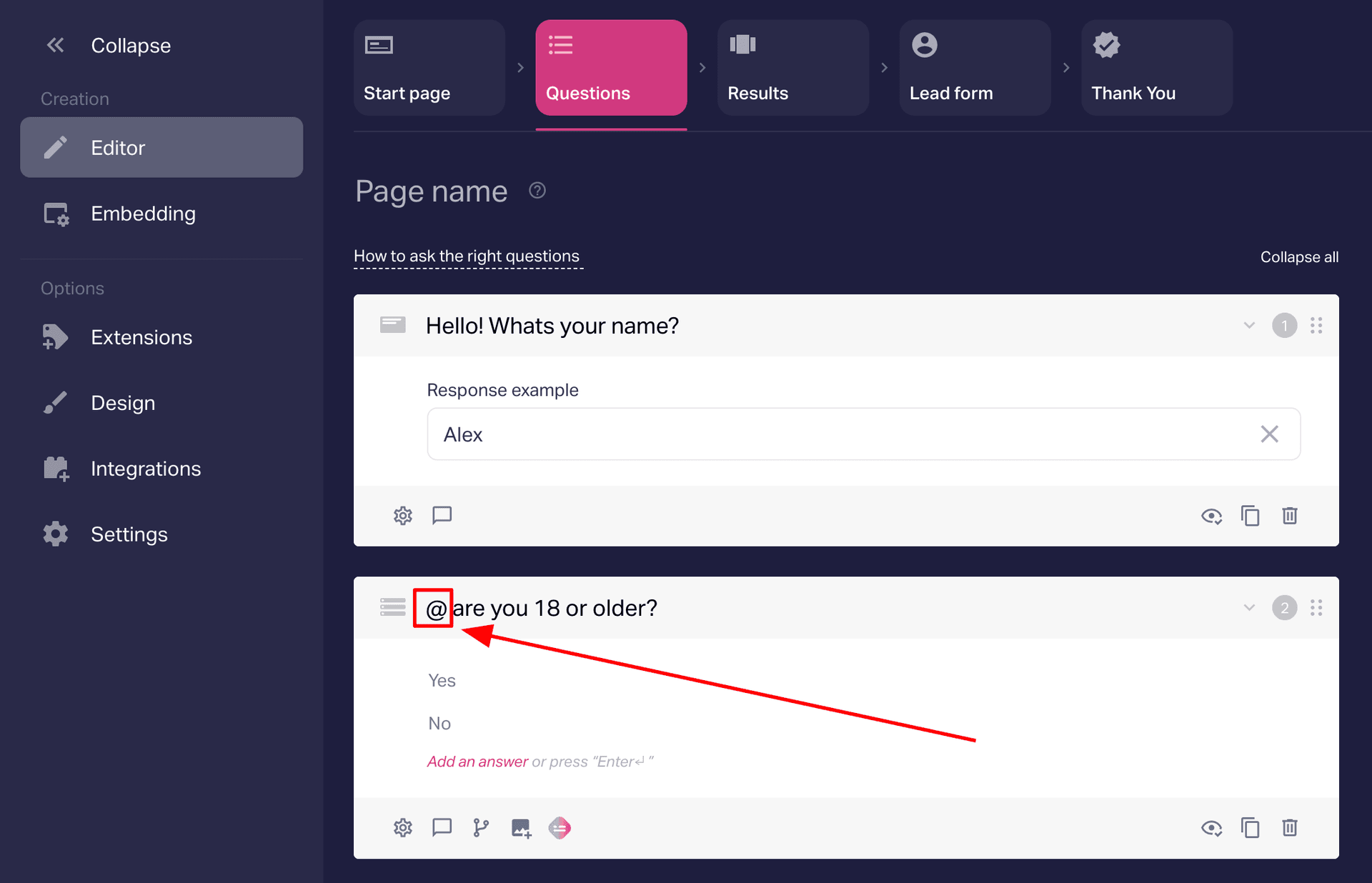Add an image to question 2

point(521,828)
